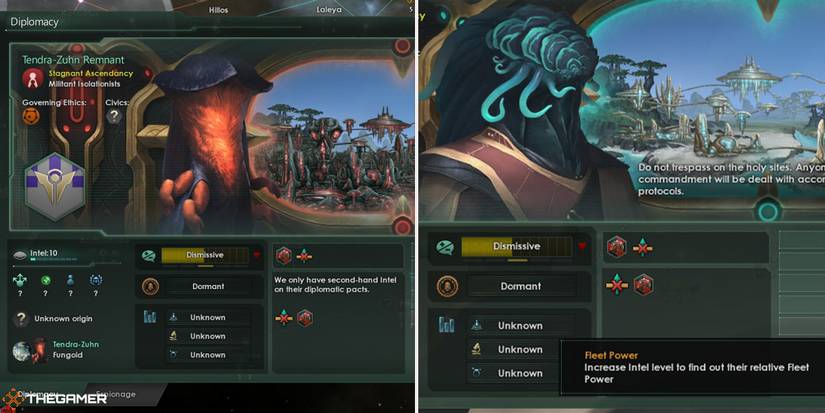Expand the red arrow next to small Dismissive bar
Screen dimensions: 825x413
[257, 255]
